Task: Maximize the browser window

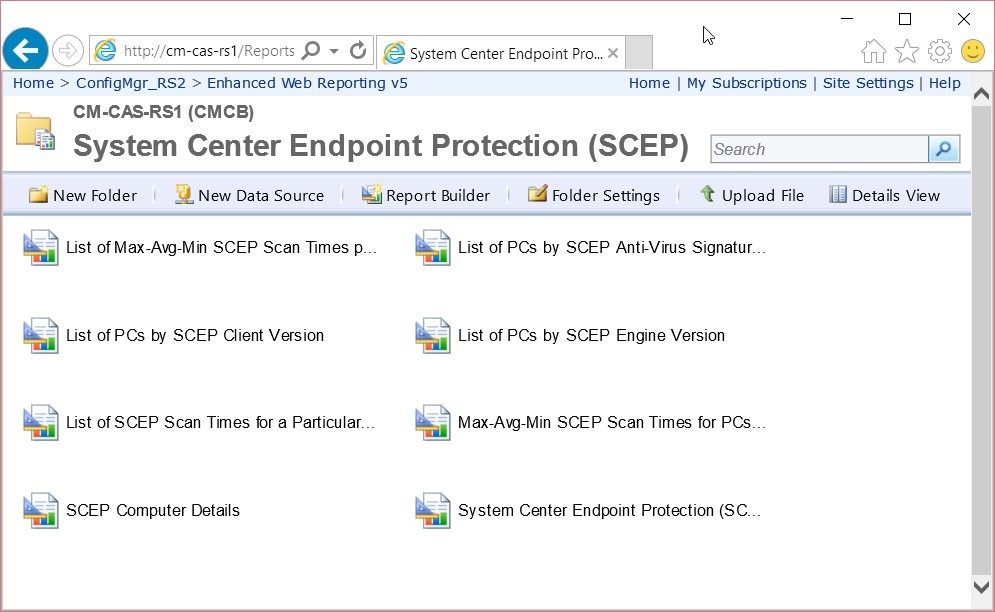Action: (905, 19)
